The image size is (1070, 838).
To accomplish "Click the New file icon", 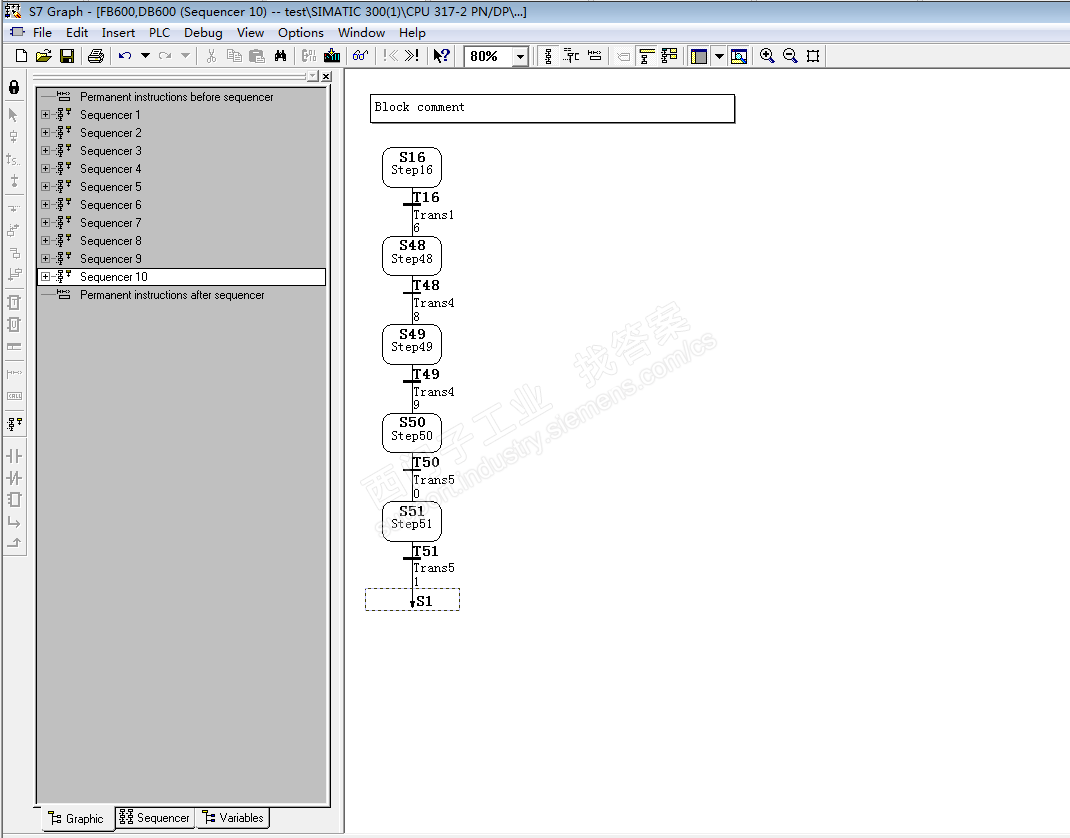I will [x=21, y=56].
